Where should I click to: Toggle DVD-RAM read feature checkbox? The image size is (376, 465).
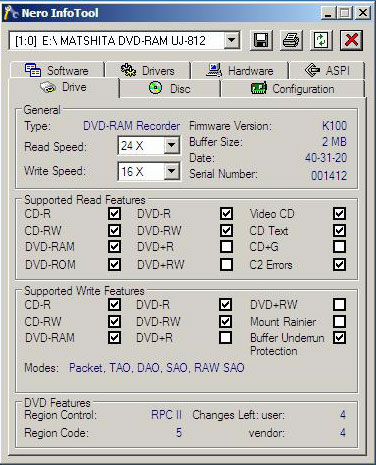click(114, 247)
